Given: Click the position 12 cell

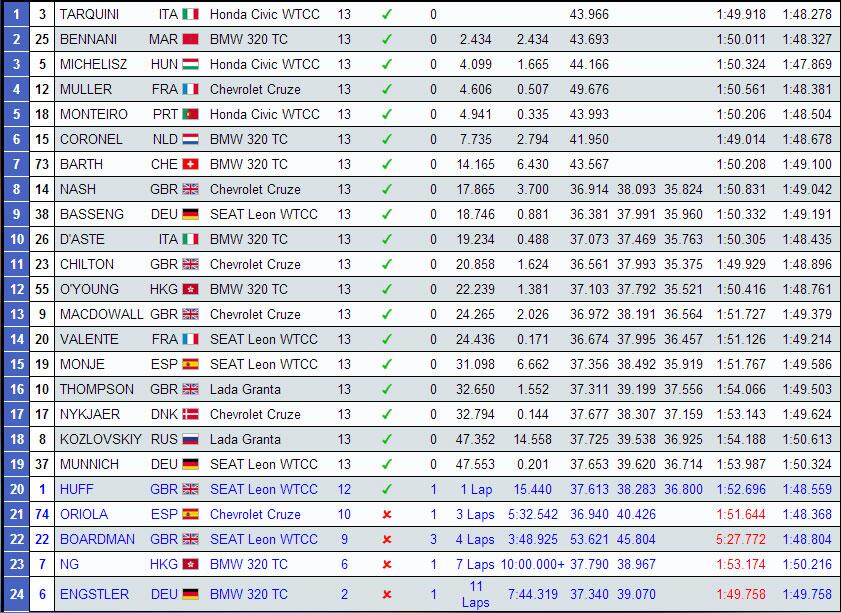Looking at the screenshot, I should 17,289.
